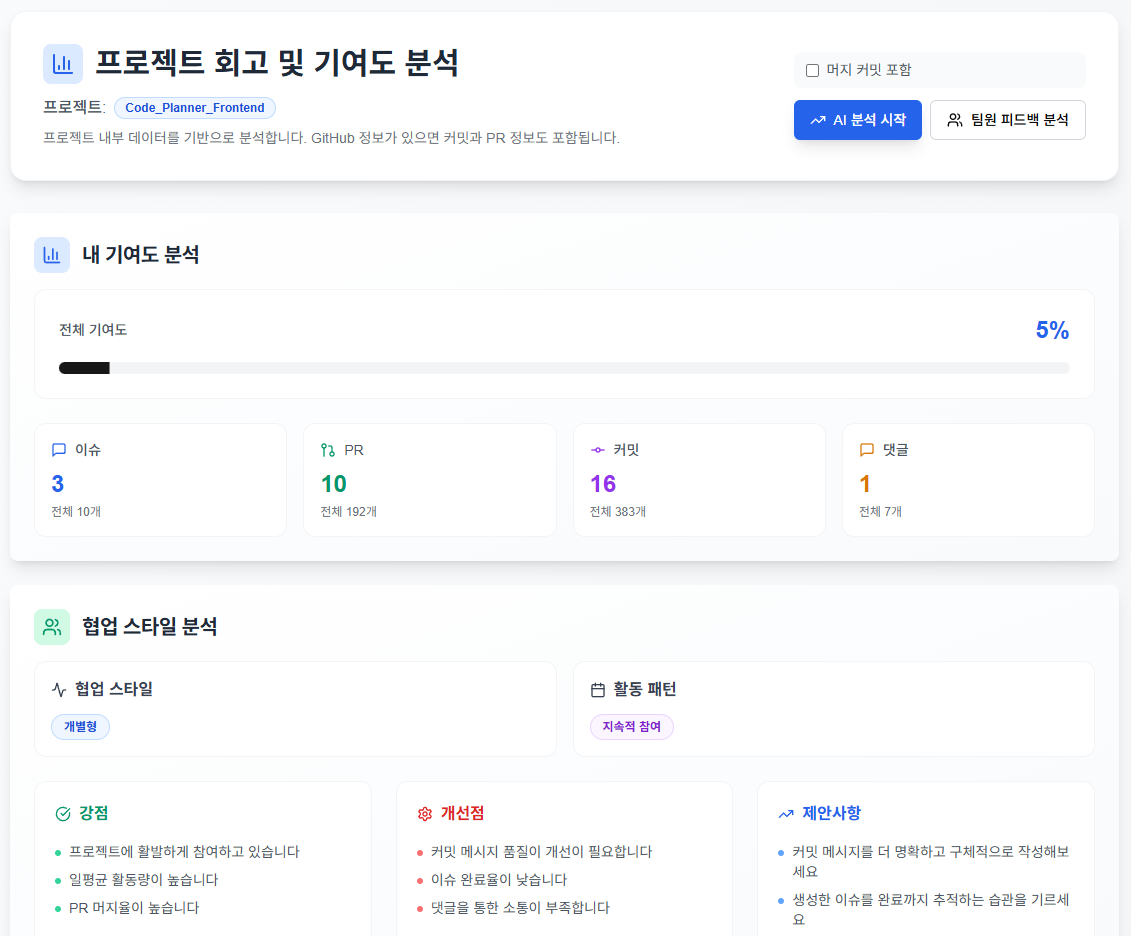Click the 개별형 collaboration style tag
Viewport: 1131px width, 936px height.
click(x=80, y=727)
